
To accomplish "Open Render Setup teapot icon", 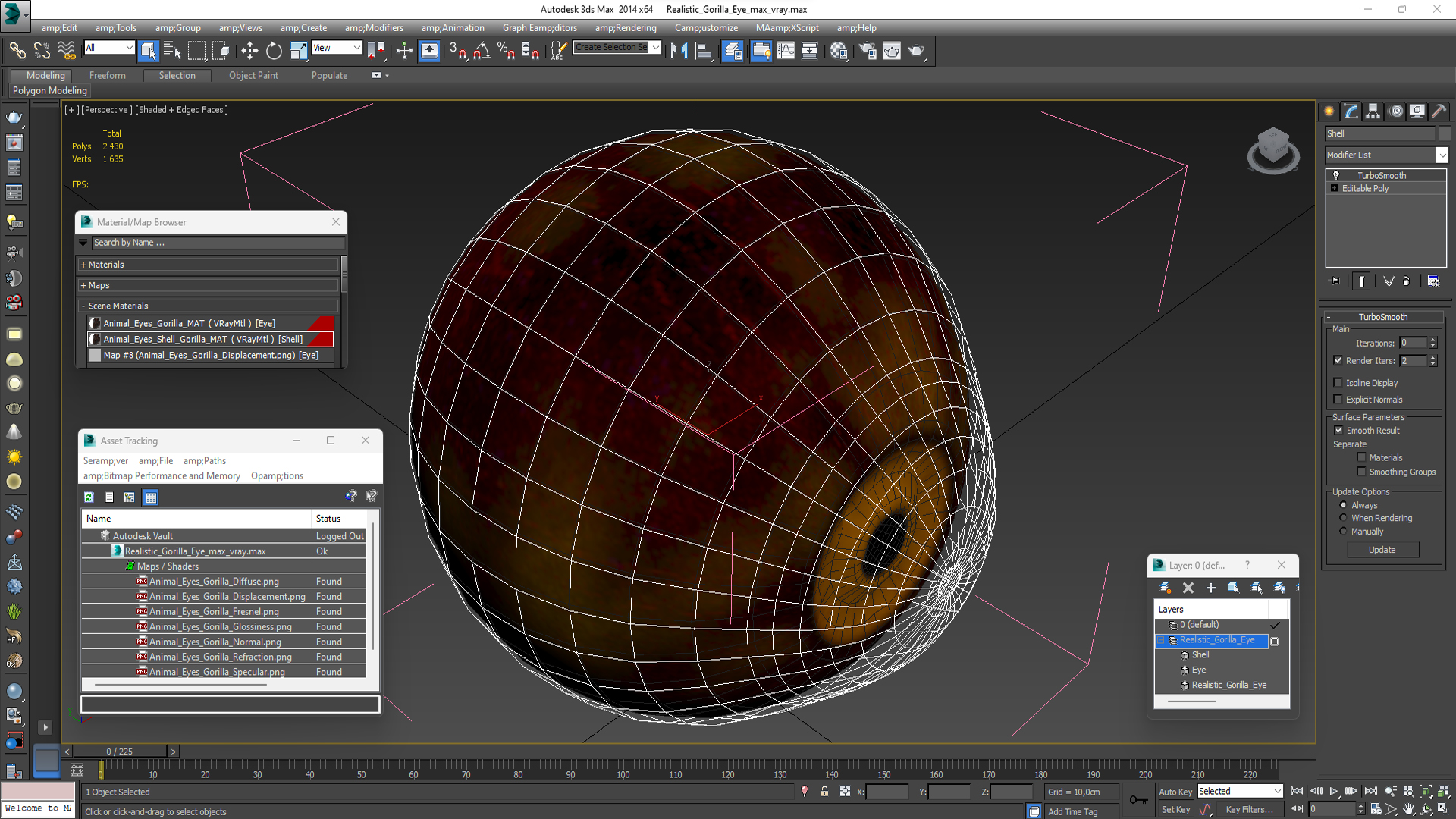I will click(x=867, y=51).
